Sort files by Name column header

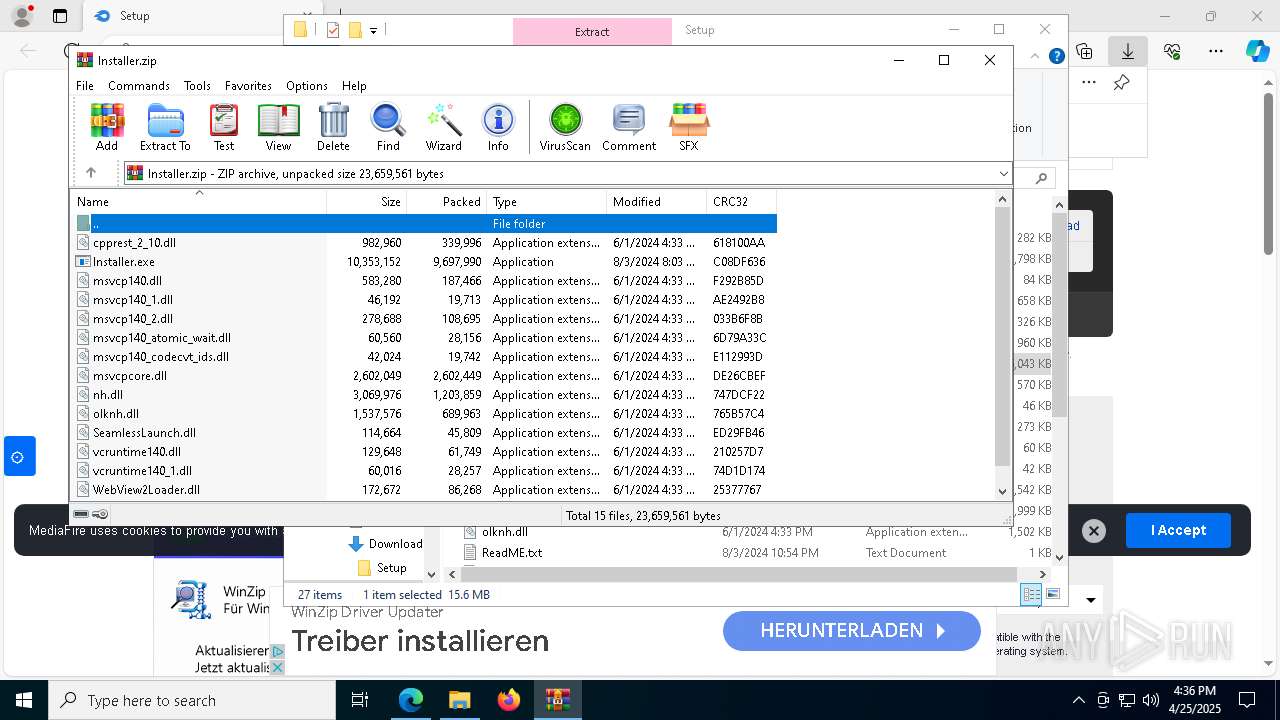(198, 201)
